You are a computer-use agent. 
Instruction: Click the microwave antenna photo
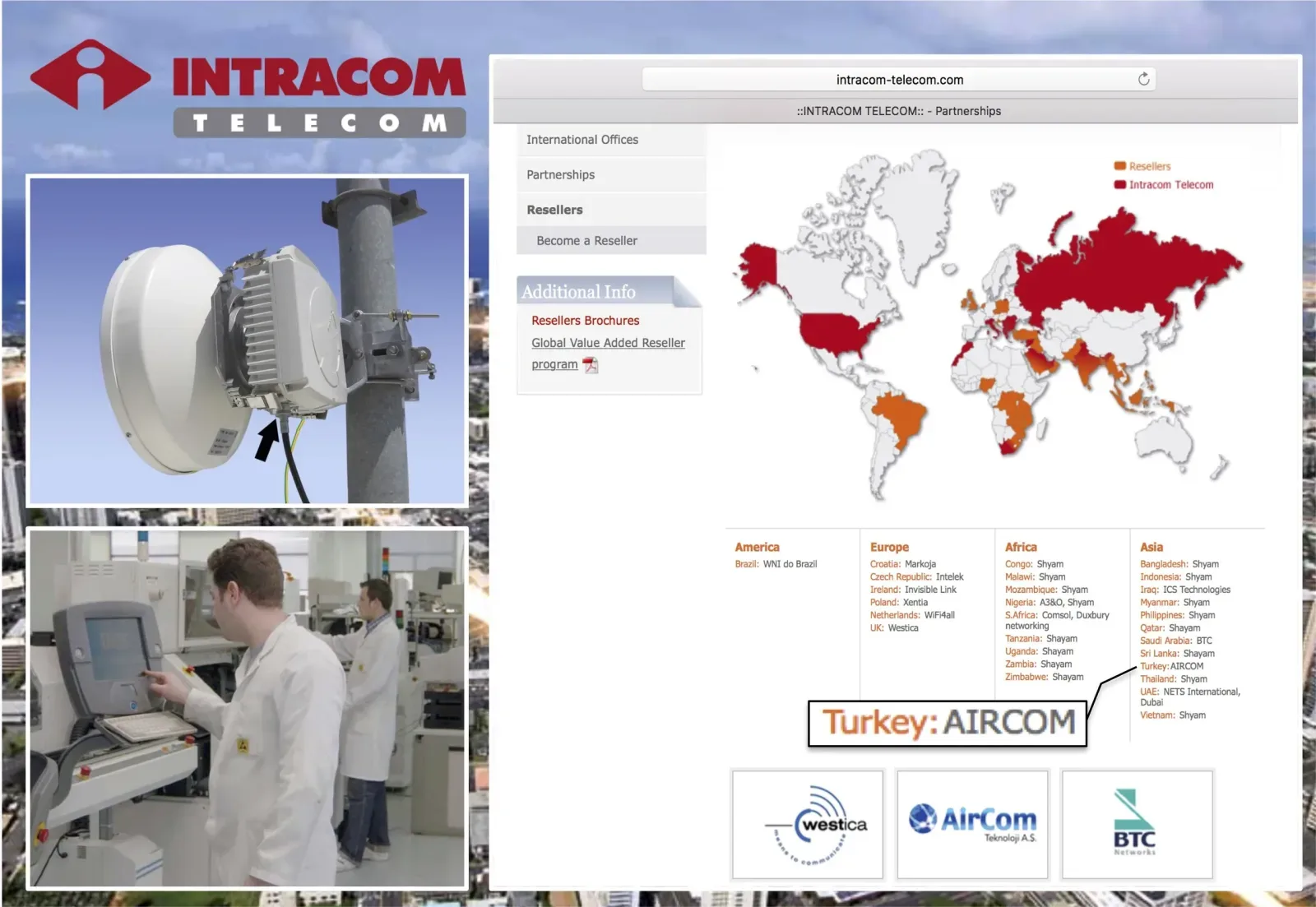coord(248,340)
